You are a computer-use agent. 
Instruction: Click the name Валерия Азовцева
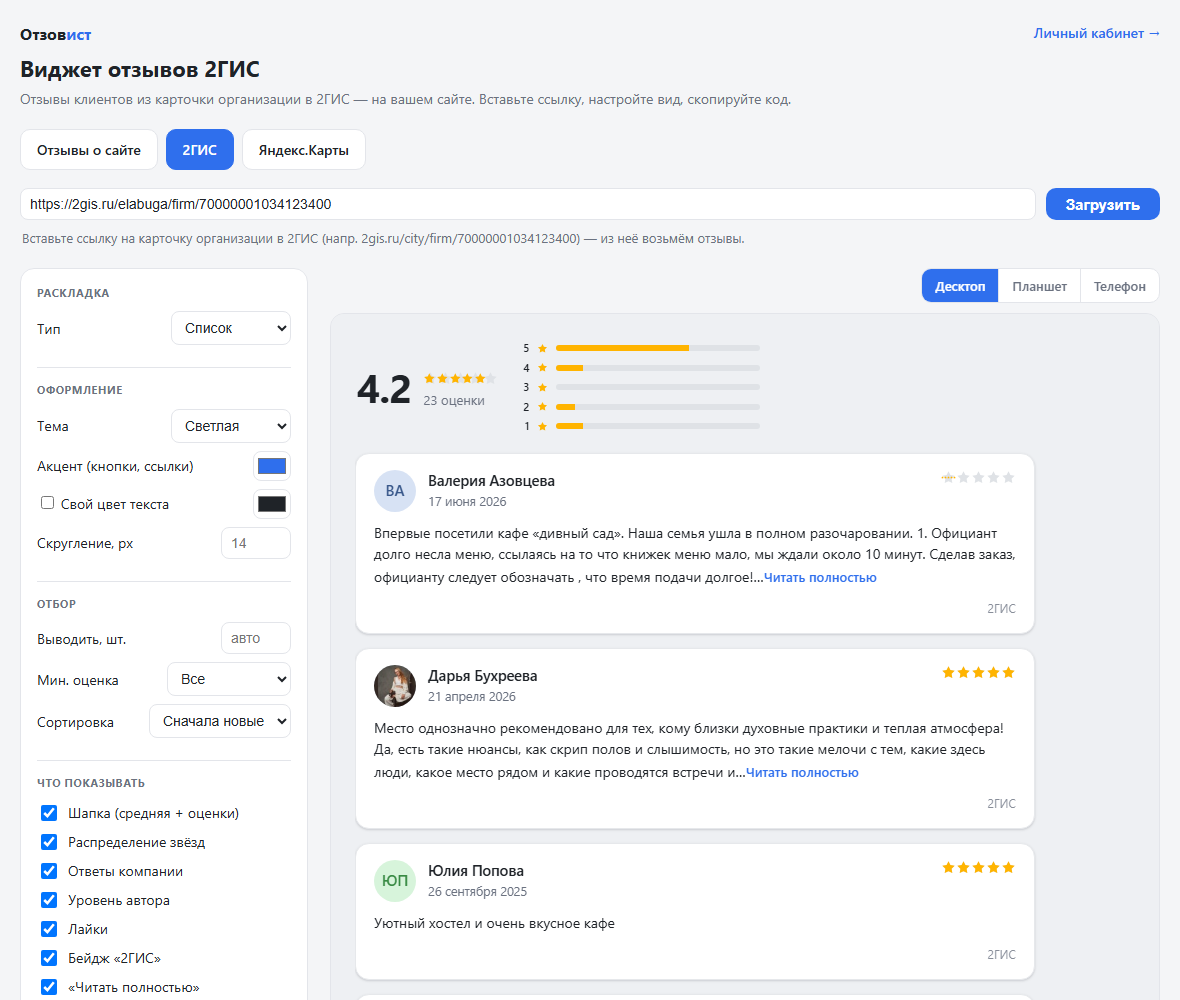coord(491,481)
